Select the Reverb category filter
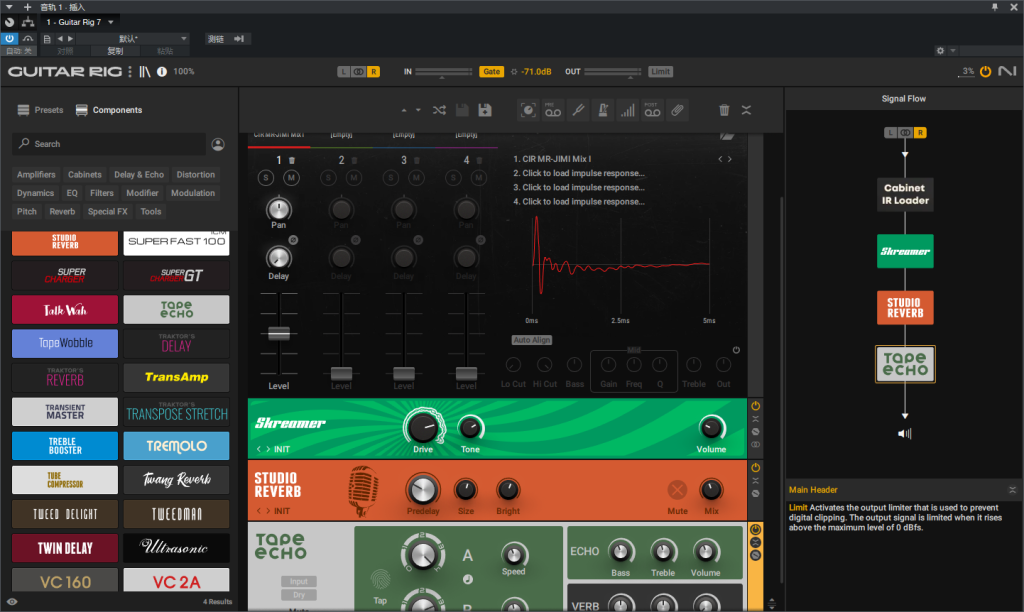This screenshot has width=1024, height=612. coord(62,211)
